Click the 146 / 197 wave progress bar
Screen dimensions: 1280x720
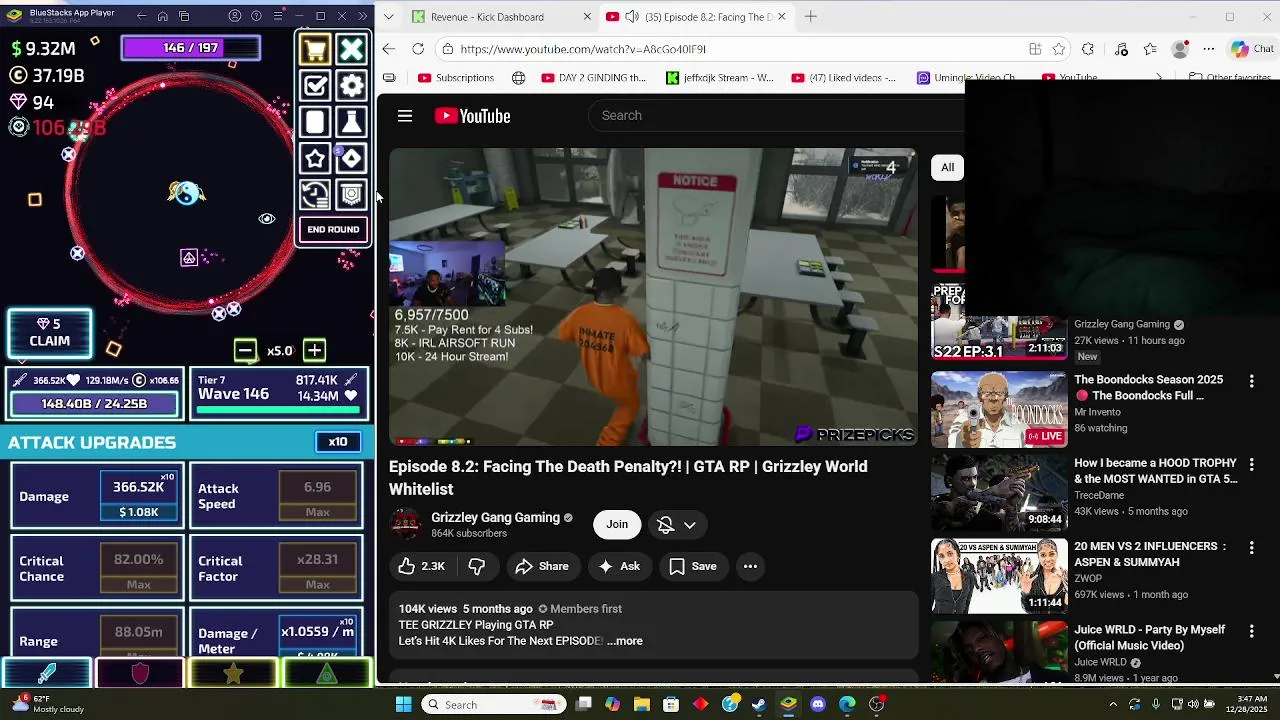(x=191, y=48)
